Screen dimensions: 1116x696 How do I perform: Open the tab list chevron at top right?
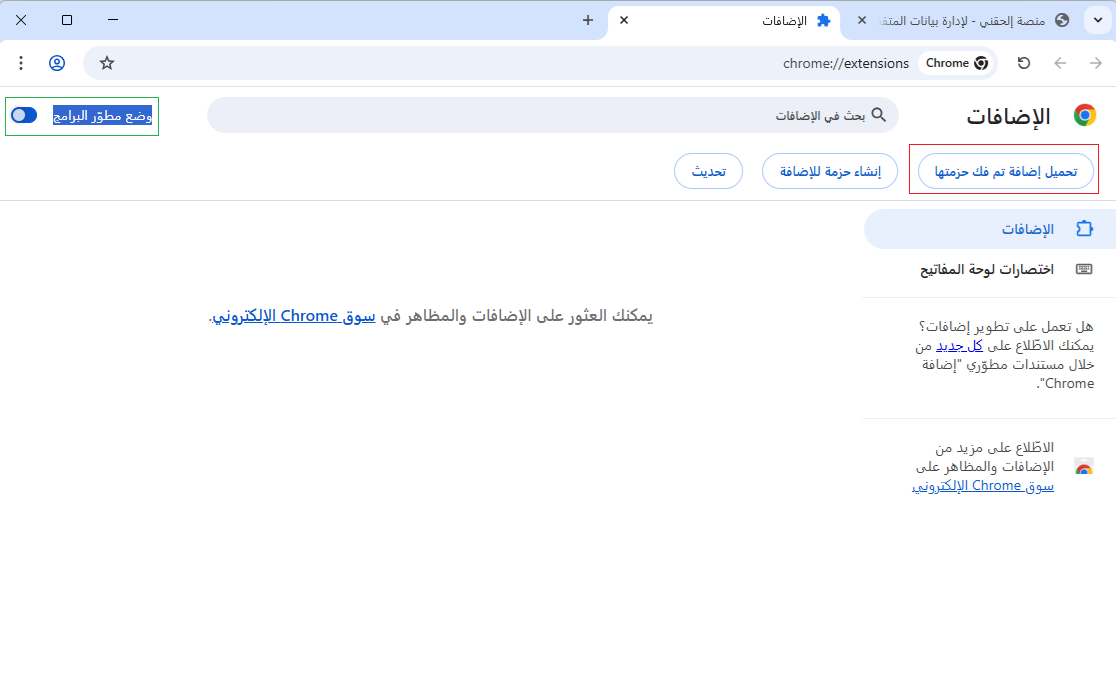coord(1098,20)
